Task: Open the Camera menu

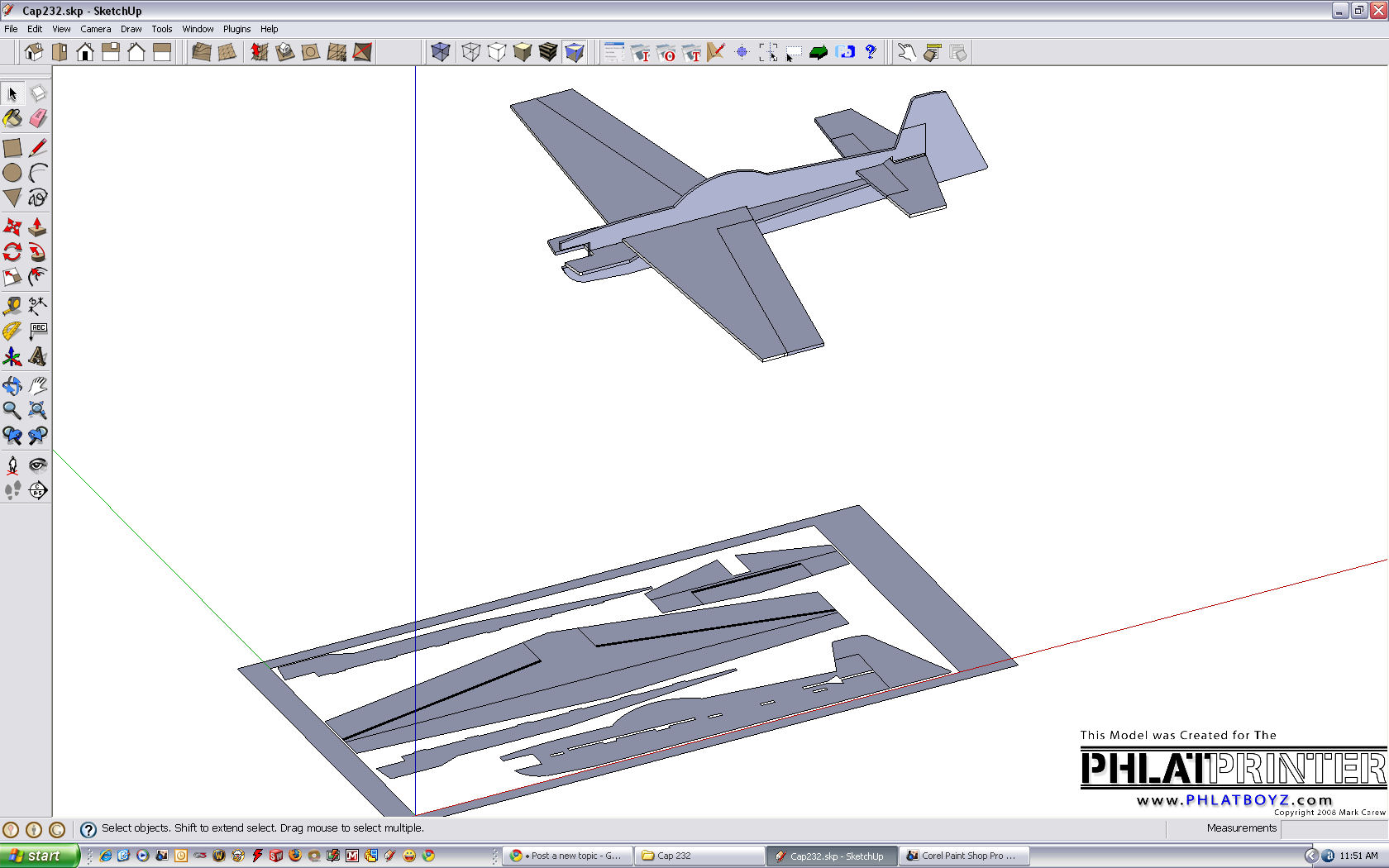Action: [95, 29]
